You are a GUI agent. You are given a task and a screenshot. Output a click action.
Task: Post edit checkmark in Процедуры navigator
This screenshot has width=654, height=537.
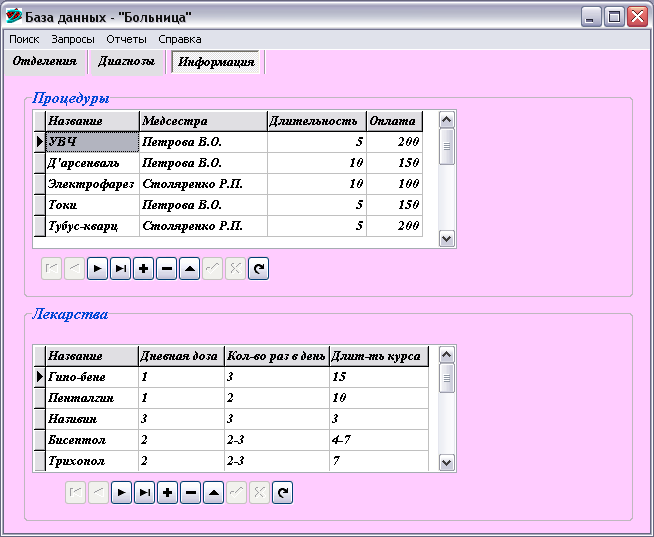212,268
